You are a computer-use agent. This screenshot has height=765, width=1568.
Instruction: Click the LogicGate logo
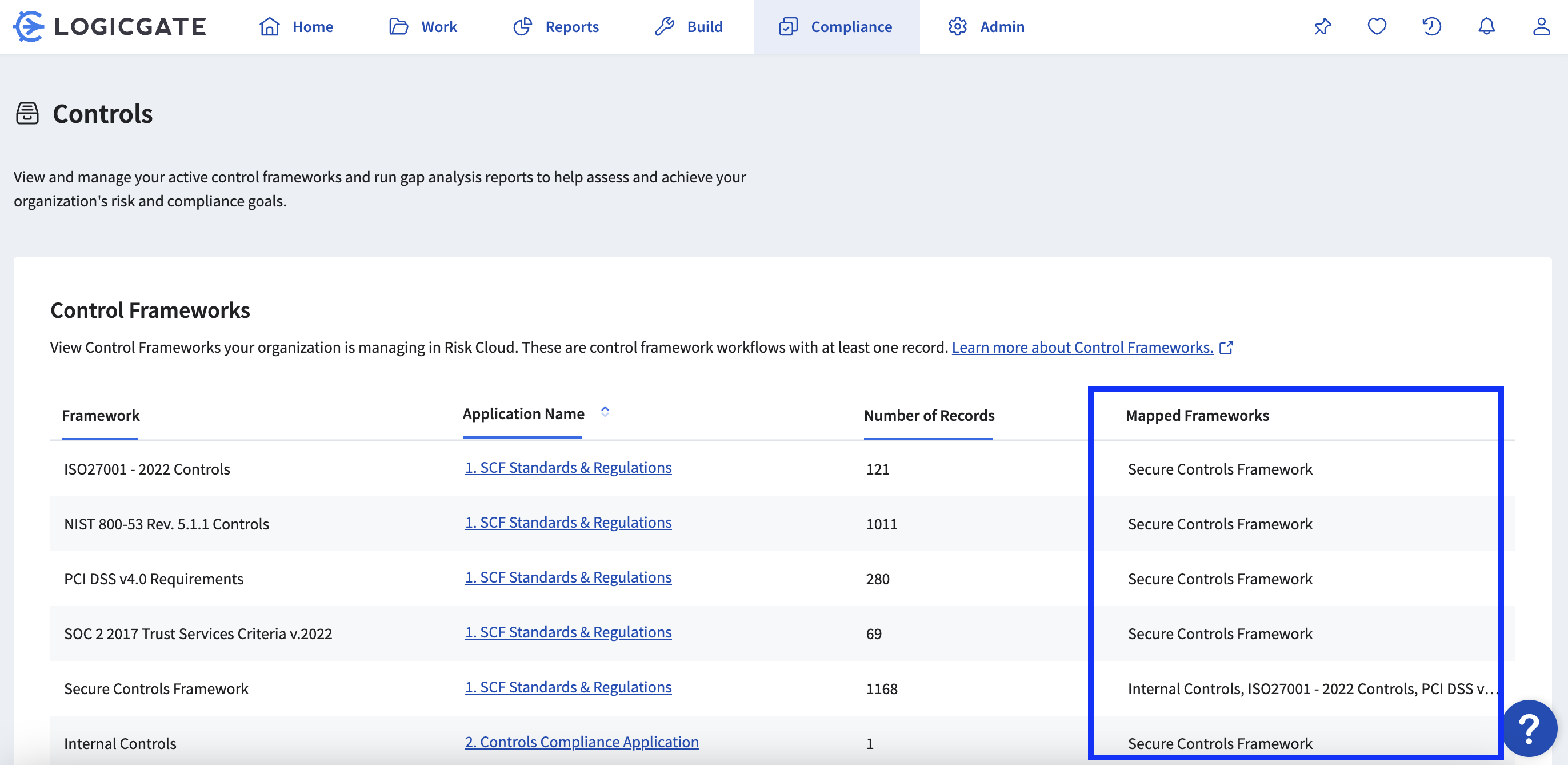coord(110,27)
